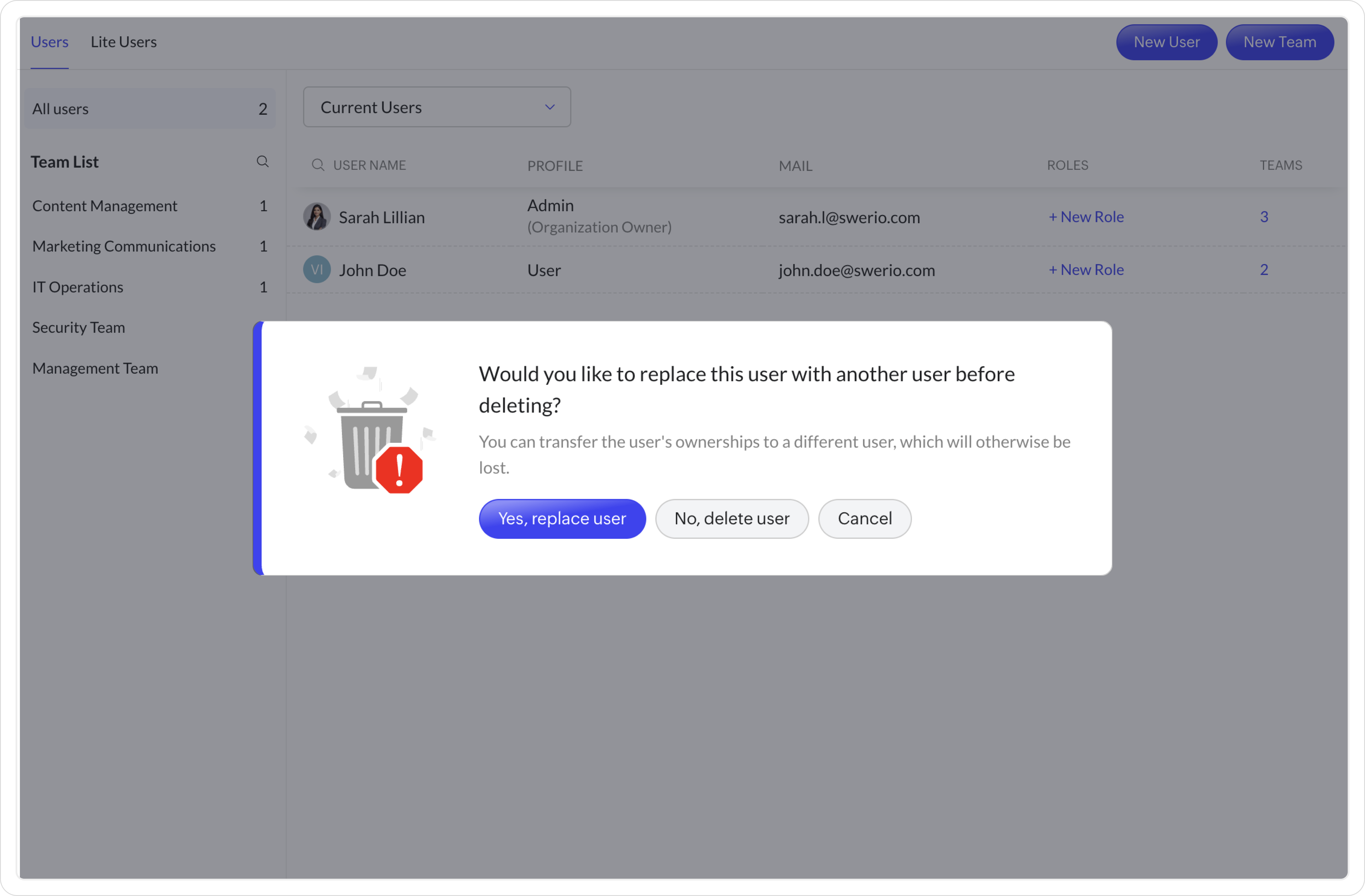Click John Doe's avatar circle
The width and height of the screenshot is (1365, 896).
[317, 270]
